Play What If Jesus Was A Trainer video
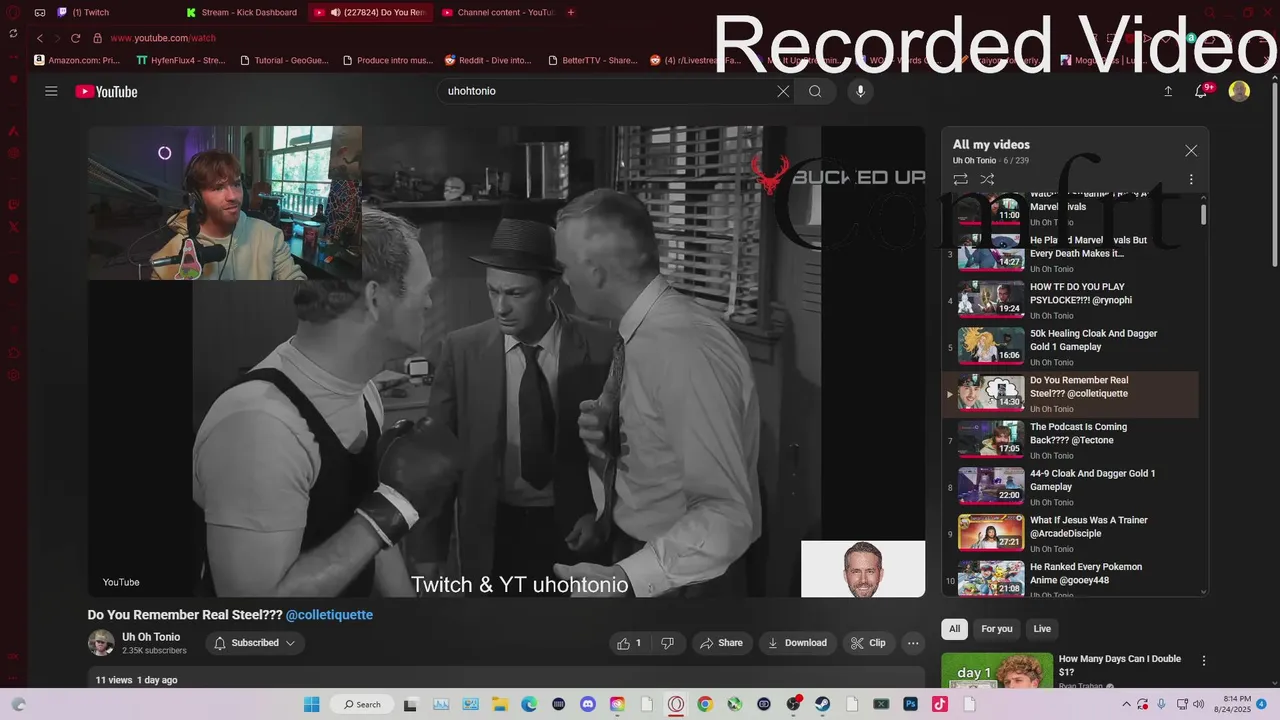The image size is (1280, 720). pos(1070,534)
